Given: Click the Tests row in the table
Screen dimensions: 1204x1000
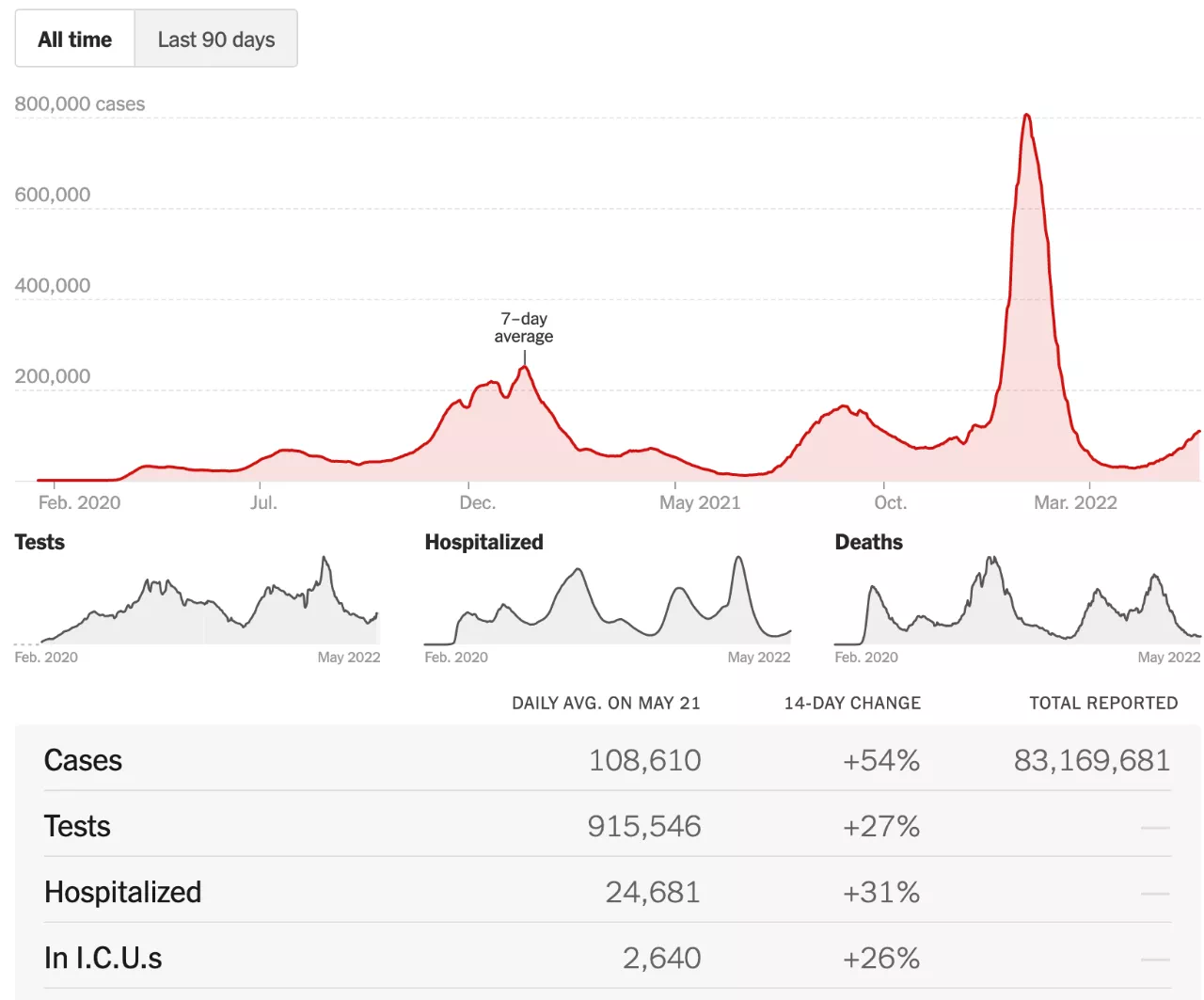Looking at the screenshot, I should (77, 826).
